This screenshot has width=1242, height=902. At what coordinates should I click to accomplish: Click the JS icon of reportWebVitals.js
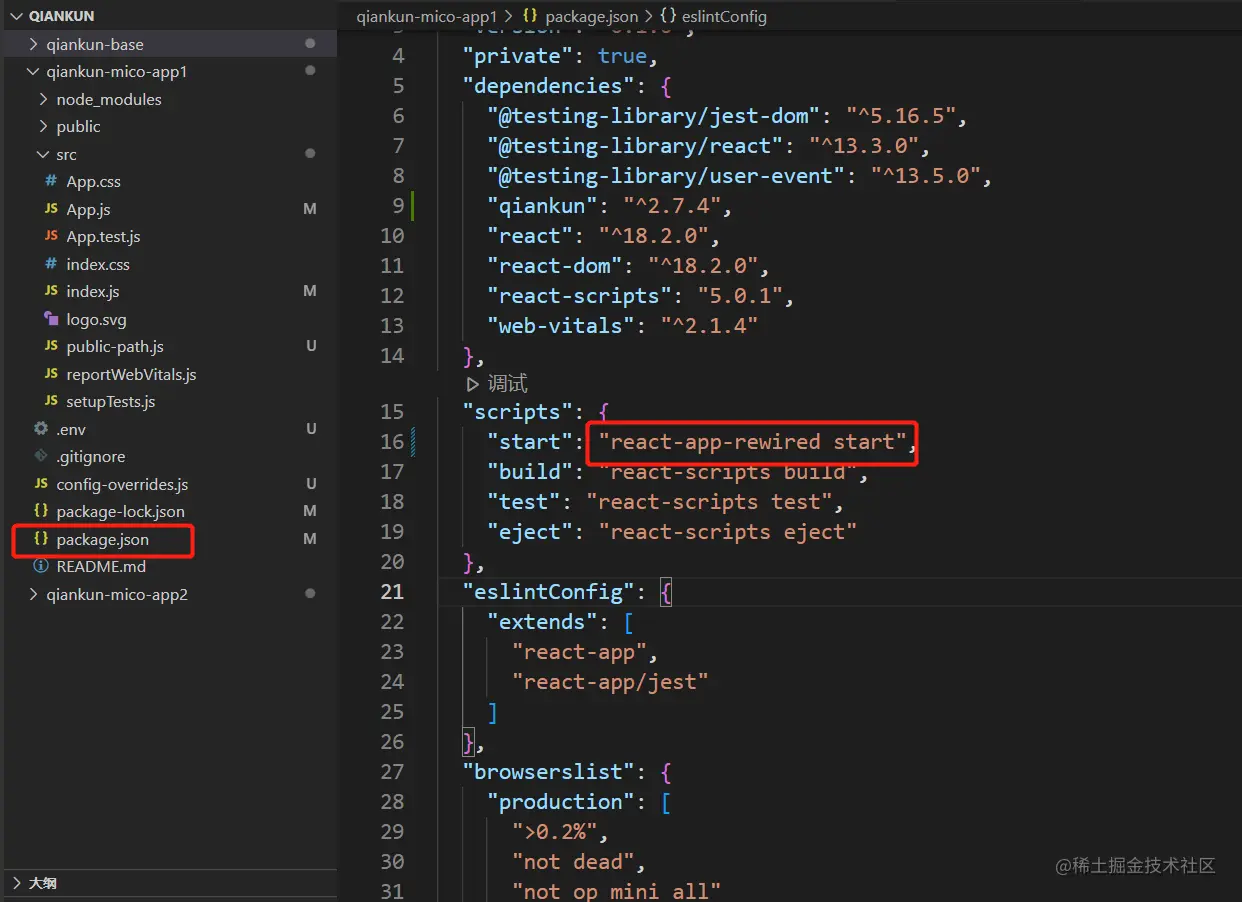pyautogui.click(x=51, y=374)
